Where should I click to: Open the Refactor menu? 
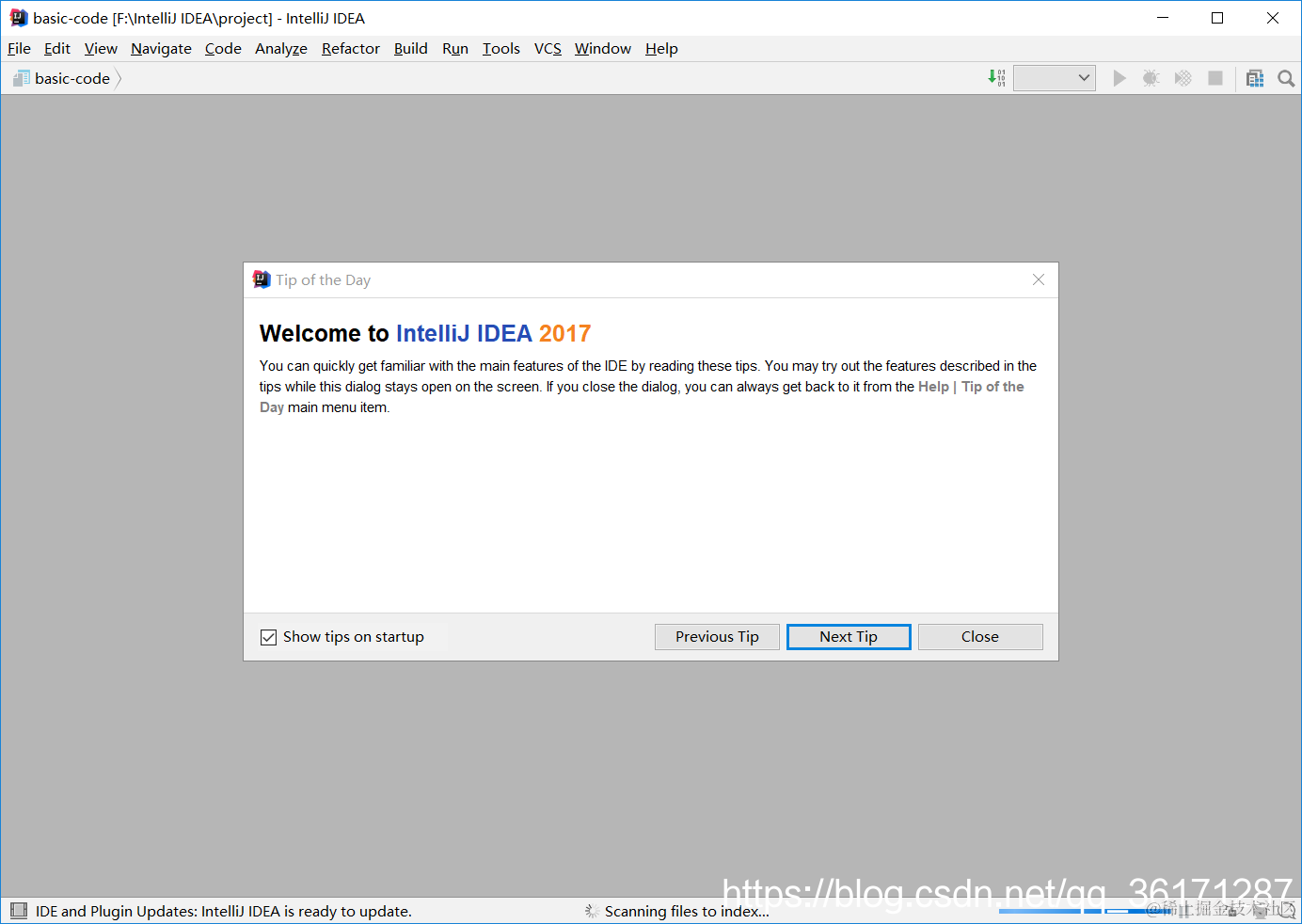(351, 49)
